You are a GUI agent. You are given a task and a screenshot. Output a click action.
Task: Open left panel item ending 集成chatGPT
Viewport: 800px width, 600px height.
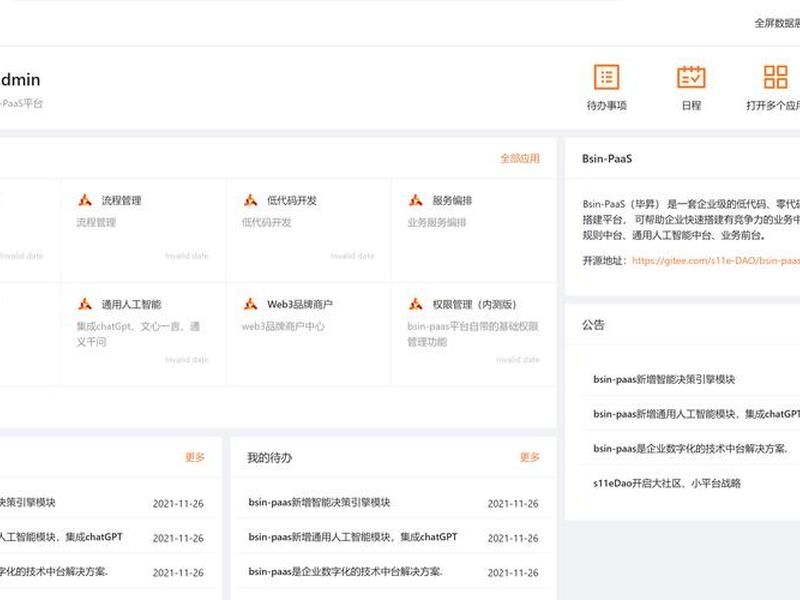pos(61,537)
